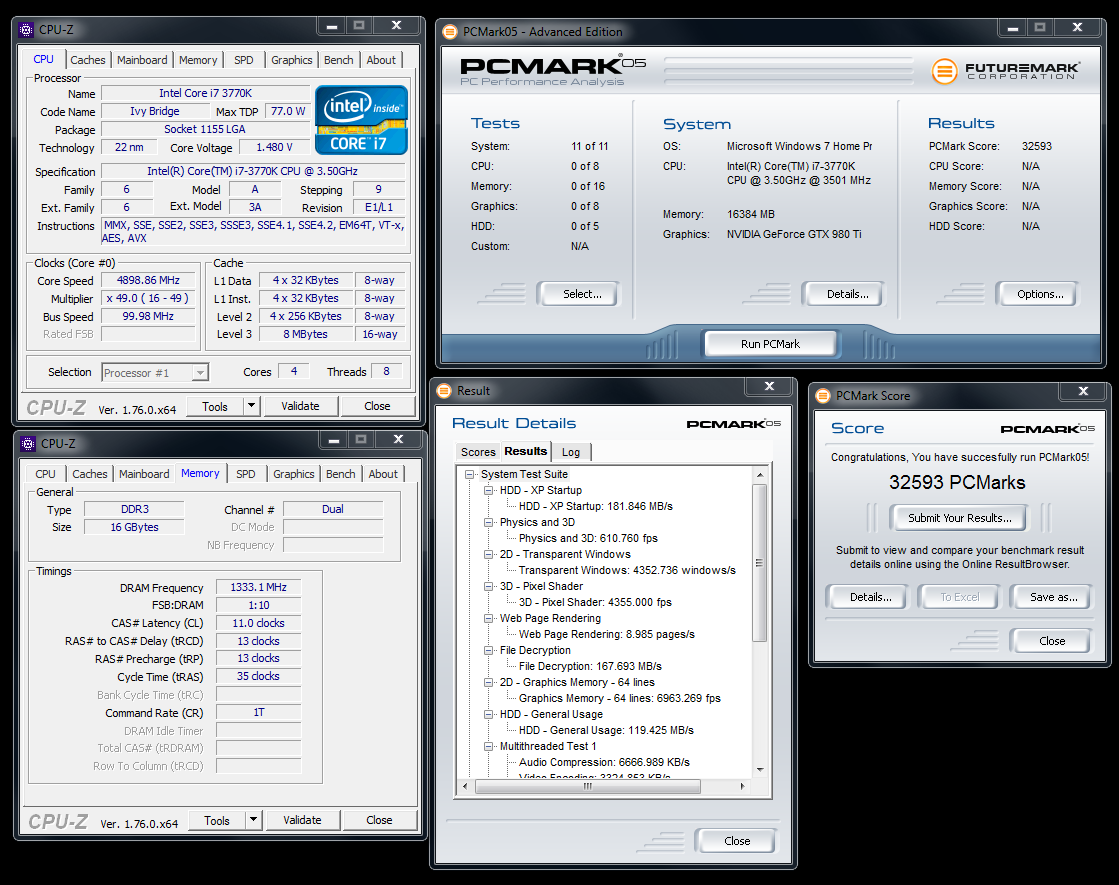Select 'File Decryption: 167.693 MB/s' result row
This screenshot has width=1119, height=885.
[x=590, y=666]
